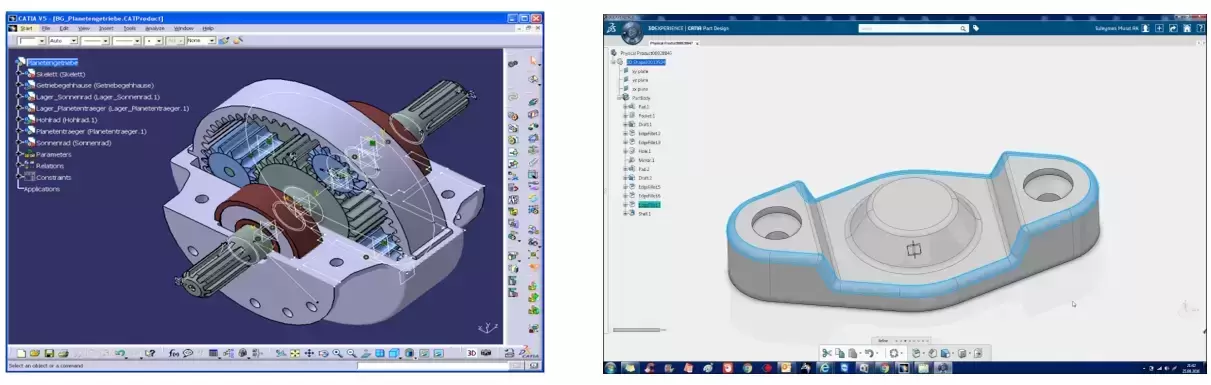
Task: Open the Analyze menu
Action: coord(155,28)
